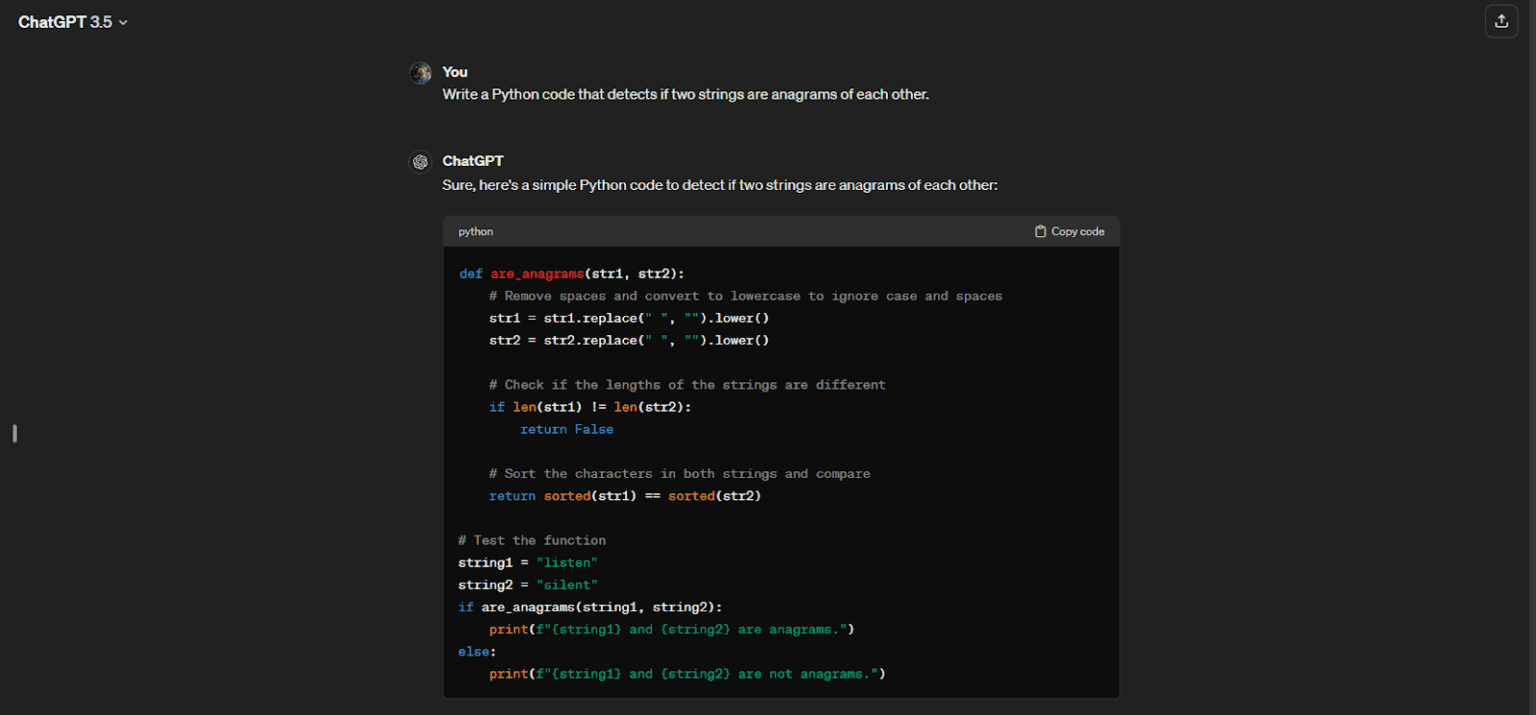The height and width of the screenshot is (715, 1536).
Task: Click the clipboard icon in code header
Action: tap(1040, 231)
